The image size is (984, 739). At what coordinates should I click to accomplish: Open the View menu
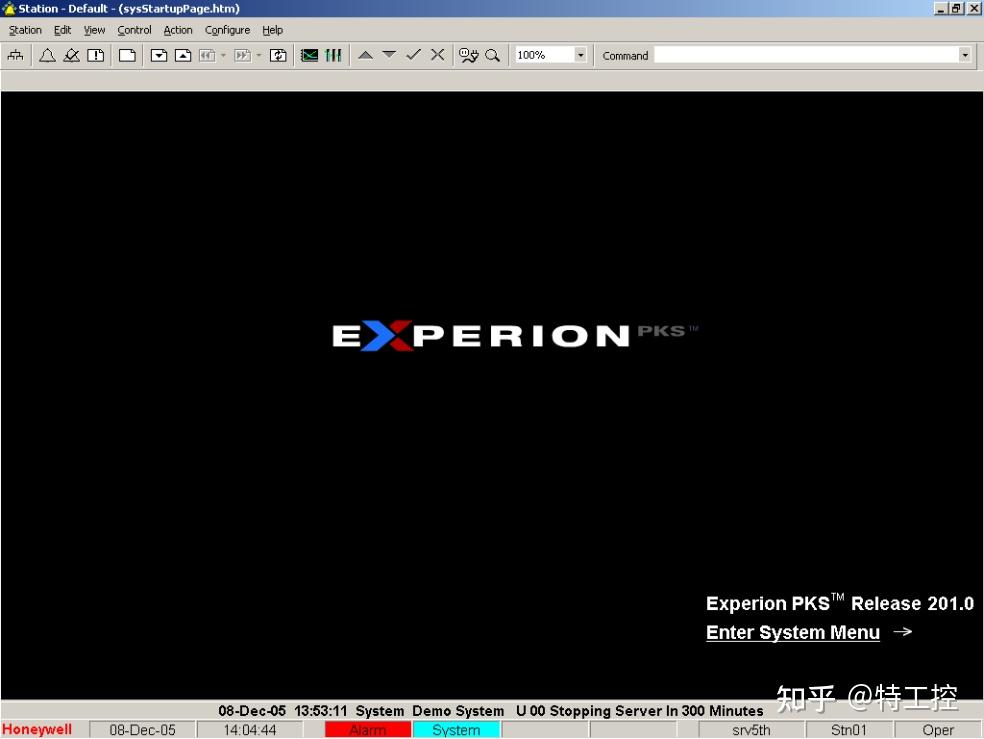(94, 30)
